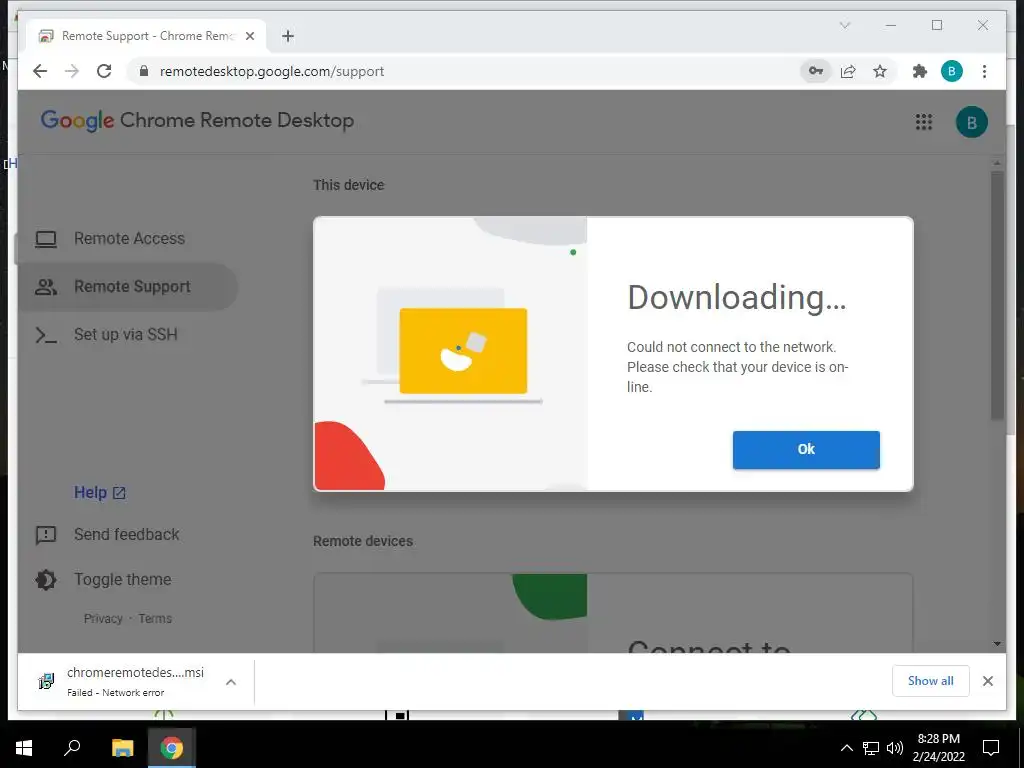
Task: Open the Terms link
Action: point(155,618)
